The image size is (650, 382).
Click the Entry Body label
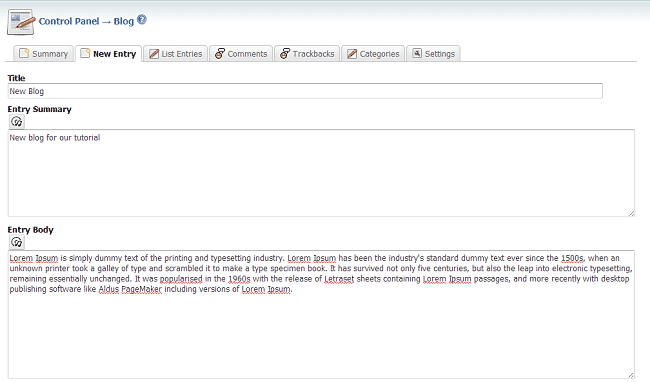(30, 230)
